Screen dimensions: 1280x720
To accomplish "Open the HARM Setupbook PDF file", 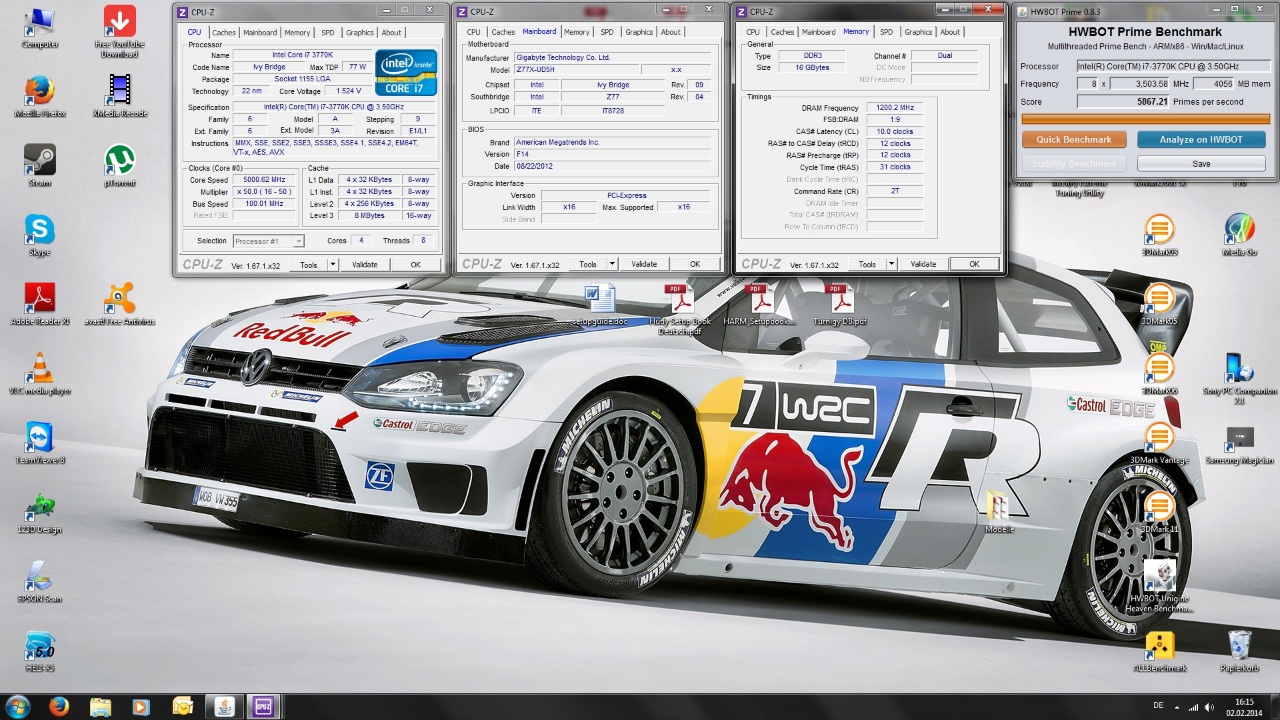I will pyautogui.click(x=759, y=304).
